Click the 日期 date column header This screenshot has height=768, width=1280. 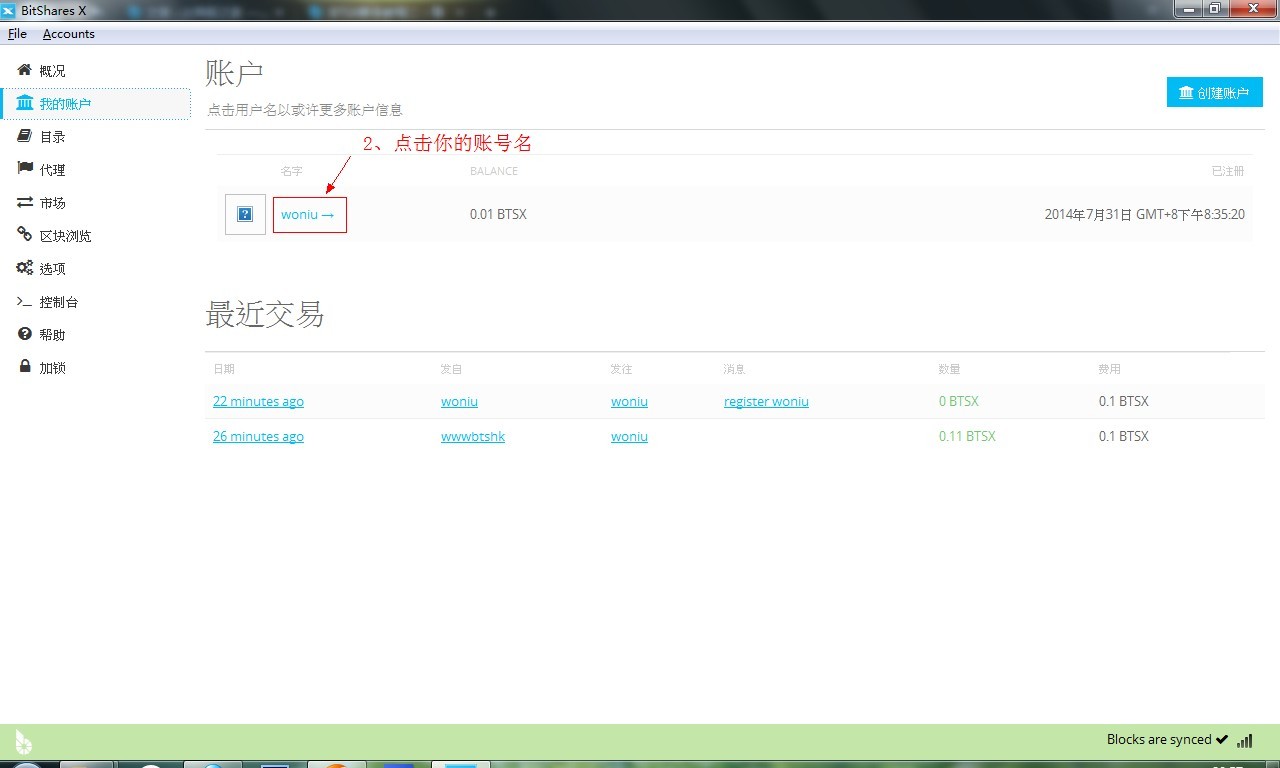(x=224, y=369)
